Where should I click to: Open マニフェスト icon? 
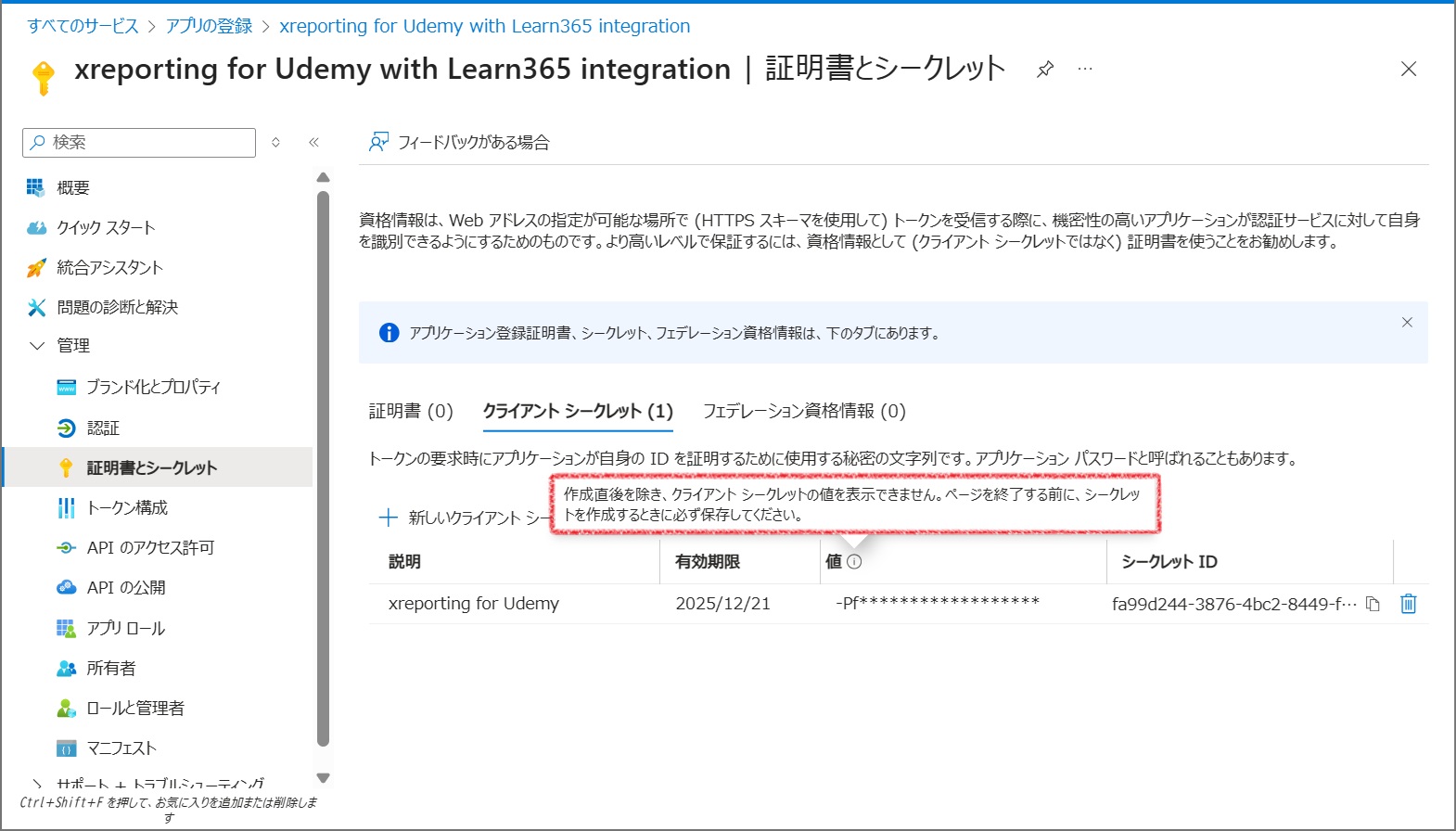click(66, 748)
